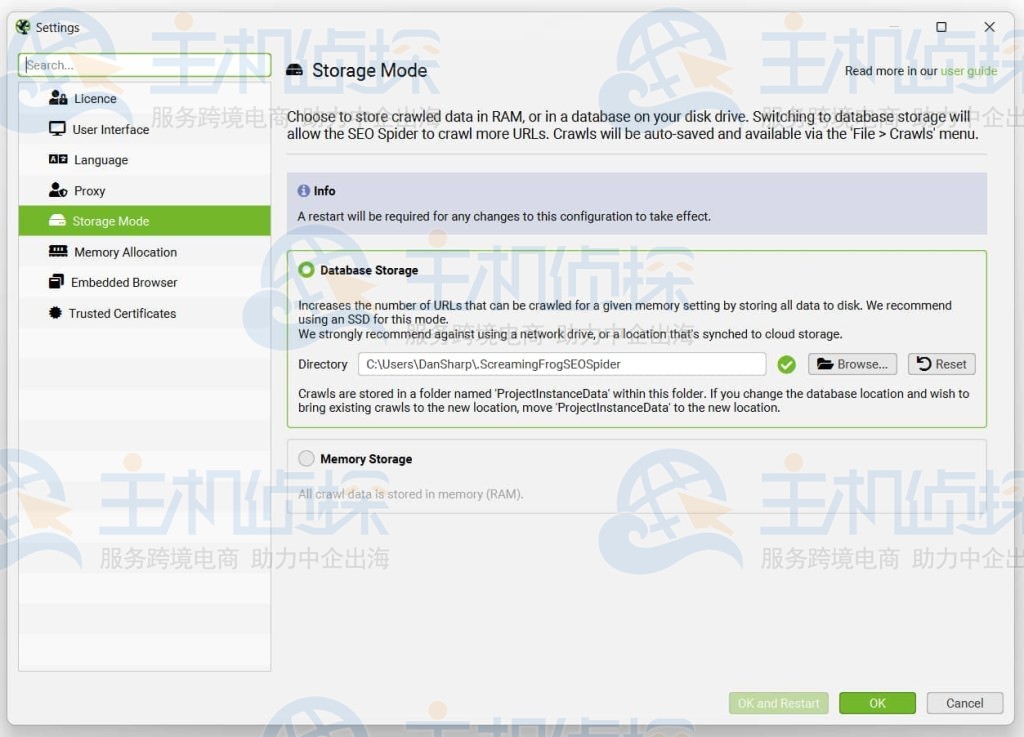Click the Storage Mode header drive icon
The image size is (1024, 737).
click(295, 70)
